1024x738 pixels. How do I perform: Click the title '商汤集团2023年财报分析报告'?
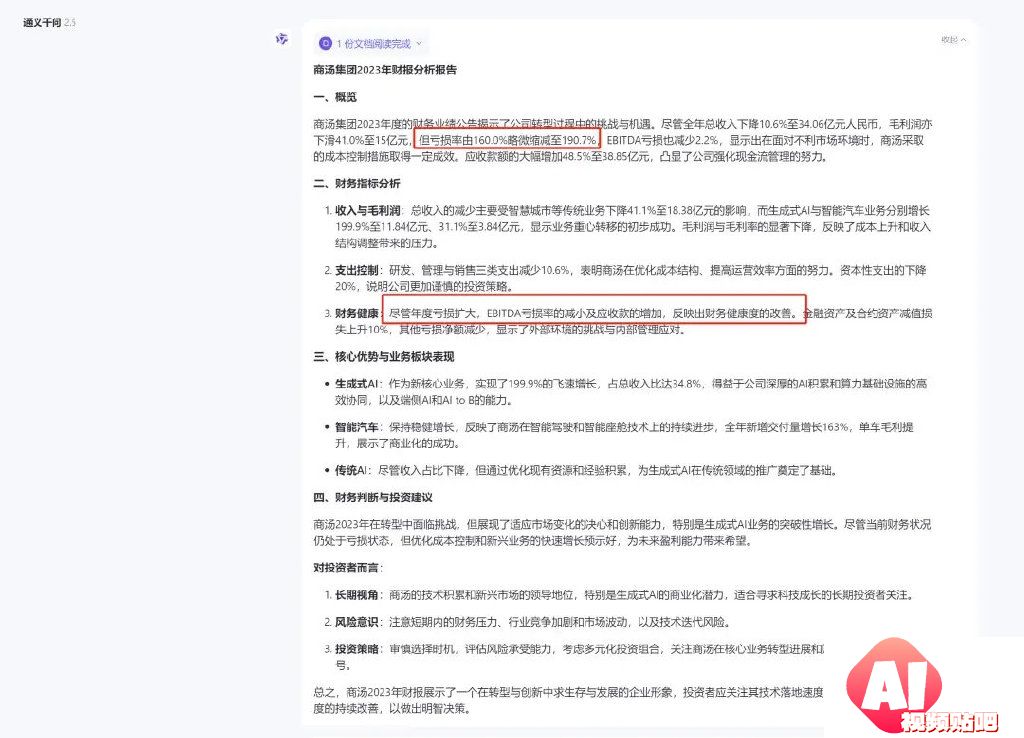tap(385, 70)
